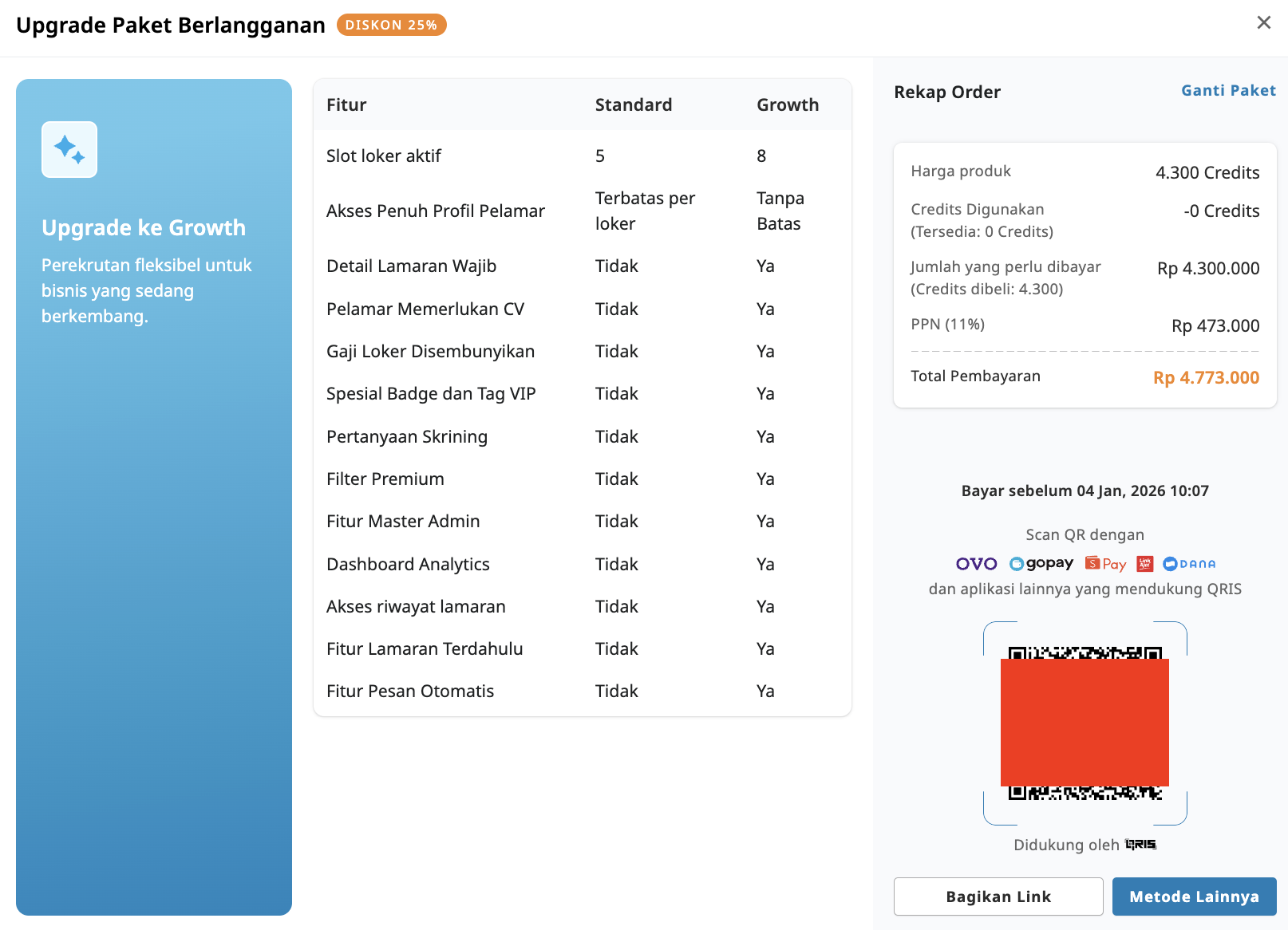The image size is (1288, 930).
Task: Click the sparkle icon on the blue panel
Action: (x=69, y=149)
